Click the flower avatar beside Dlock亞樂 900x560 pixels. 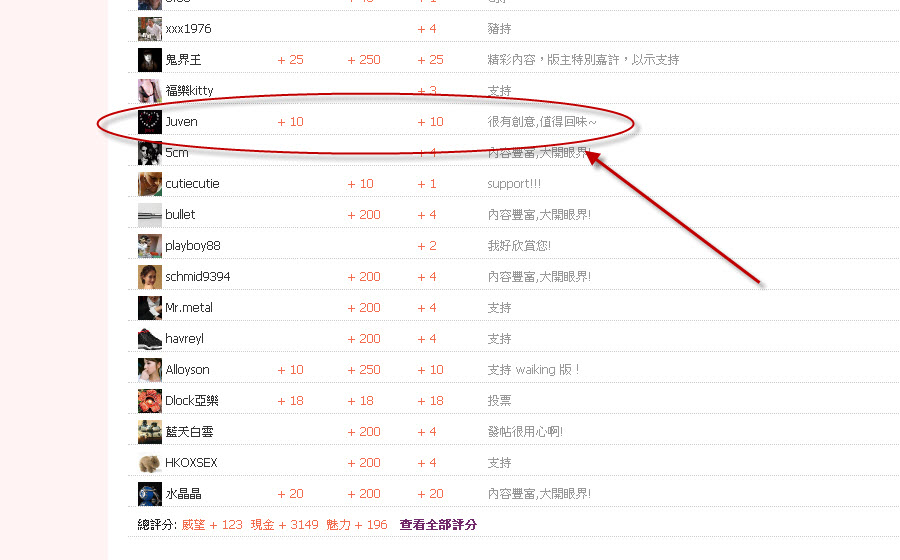[149, 401]
